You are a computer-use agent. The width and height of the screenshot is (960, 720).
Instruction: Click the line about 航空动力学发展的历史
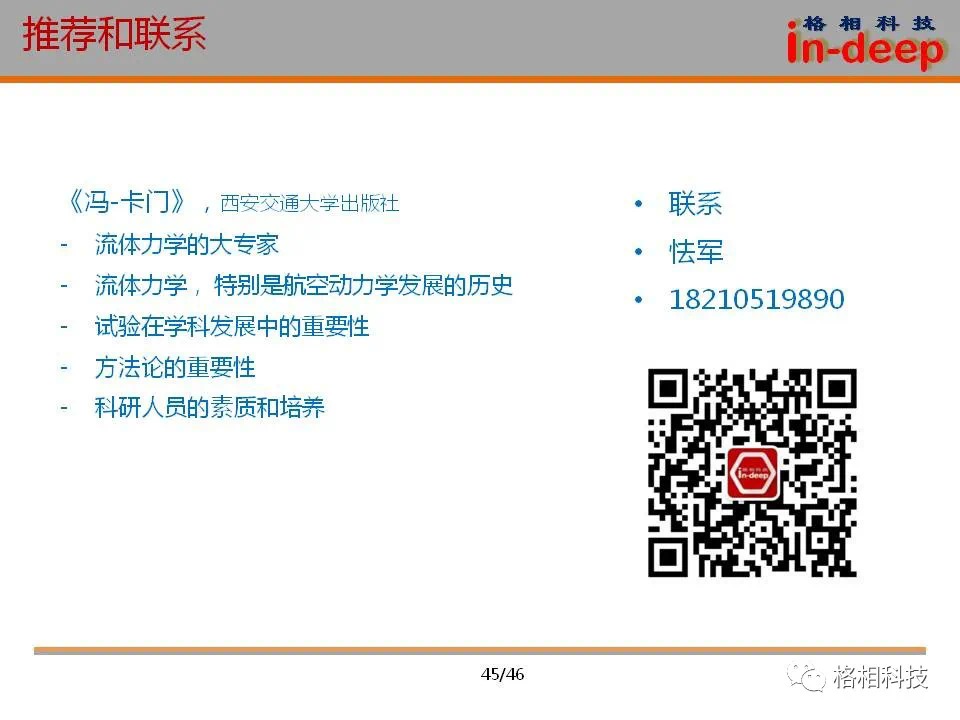click(303, 285)
